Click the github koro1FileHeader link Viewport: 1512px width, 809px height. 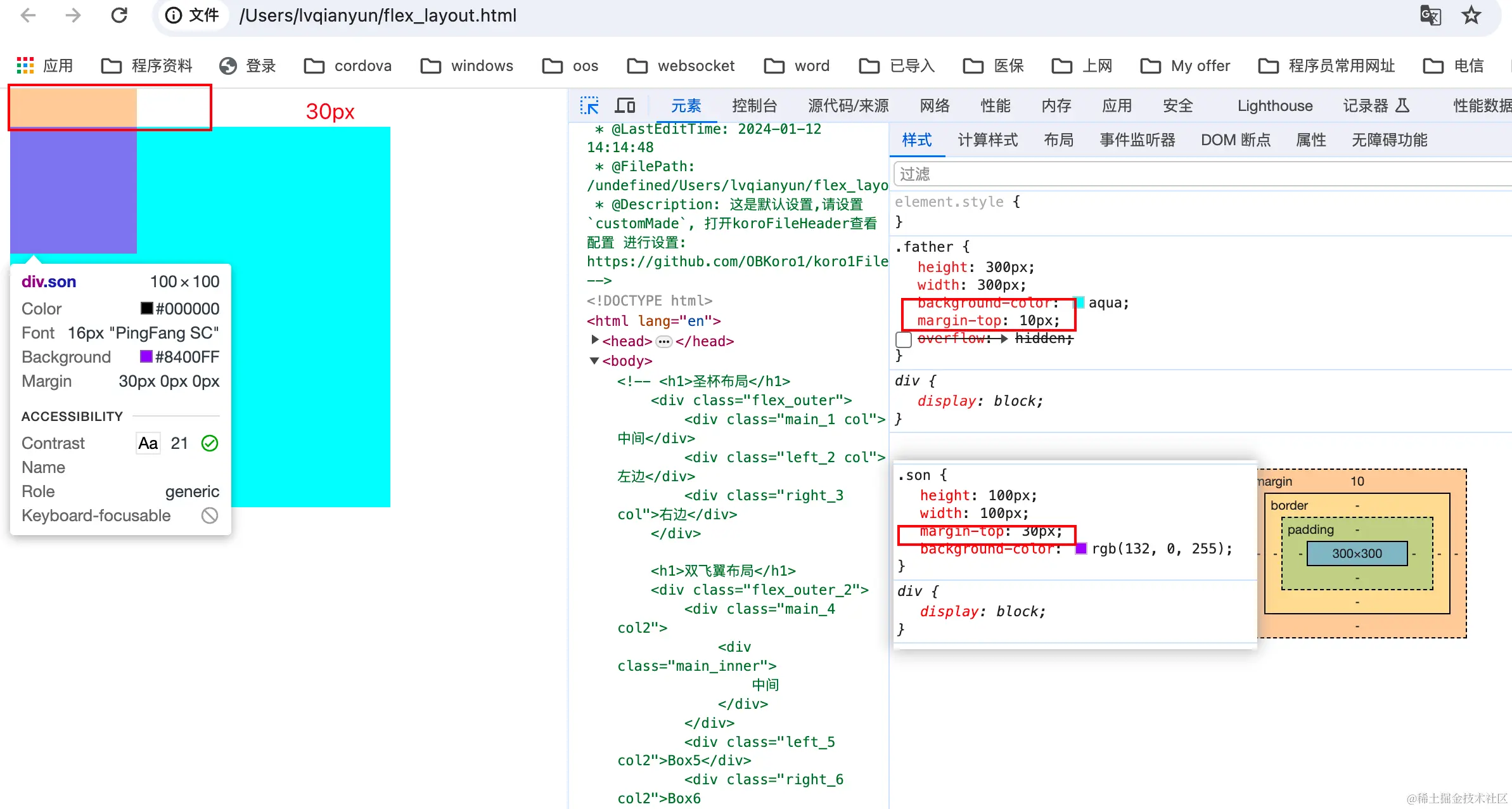[736, 261]
